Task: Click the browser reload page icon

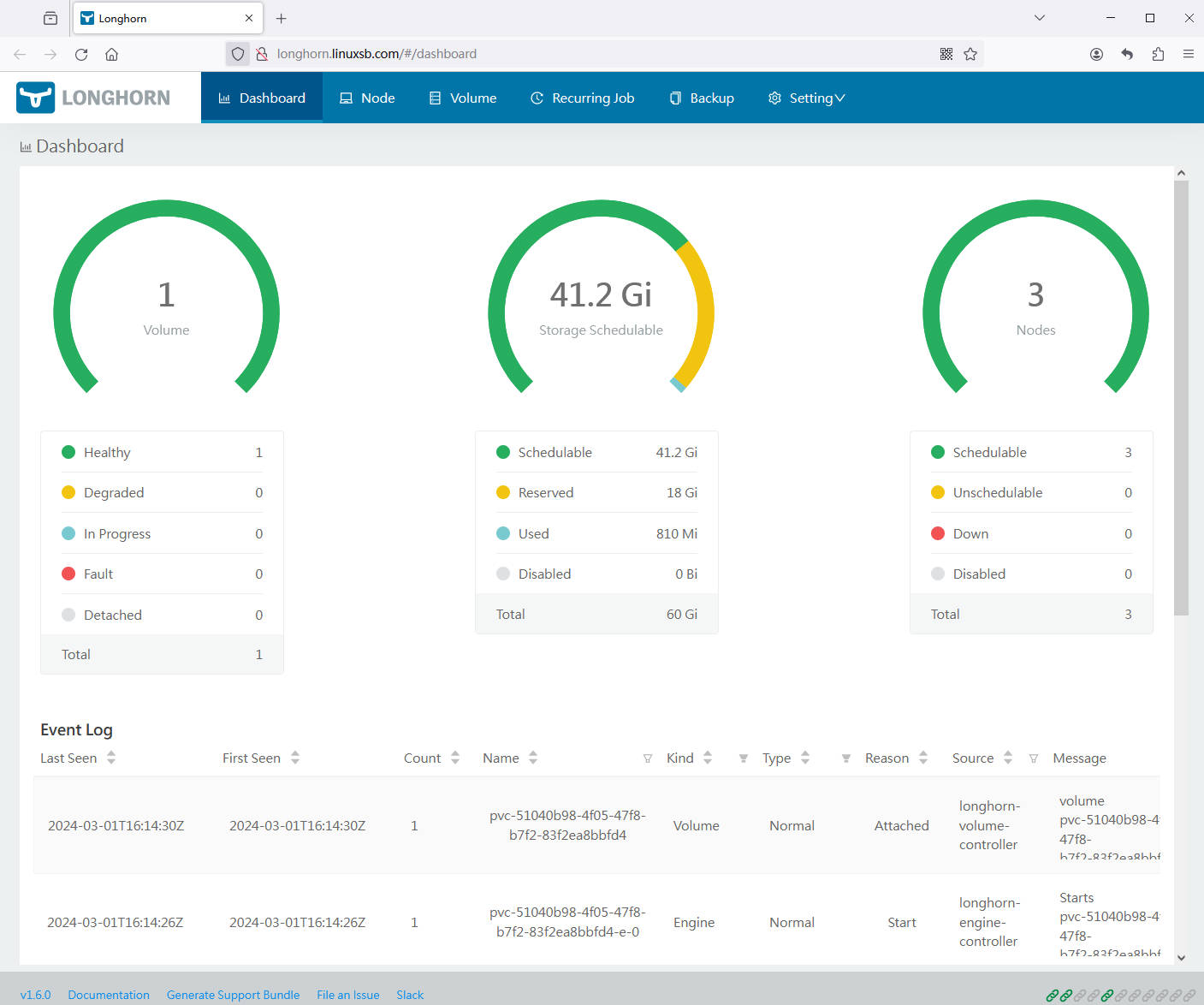Action: click(x=81, y=54)
